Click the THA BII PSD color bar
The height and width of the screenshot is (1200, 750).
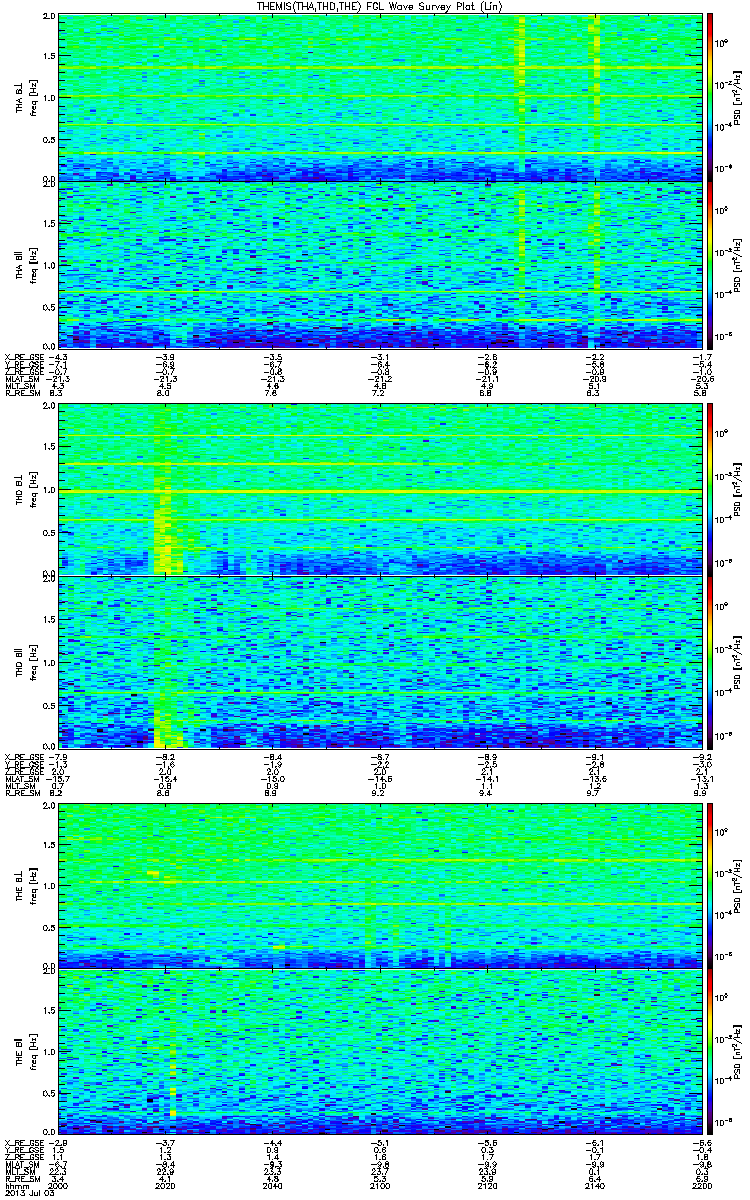711,264
